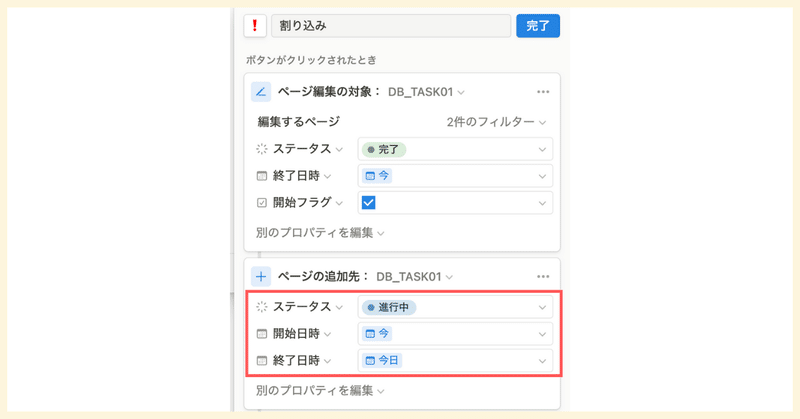Open DB_TASK01 dropdown in ページ編集の対象
Viewport: 800px width, 419px height.
[x=426, y=92]
